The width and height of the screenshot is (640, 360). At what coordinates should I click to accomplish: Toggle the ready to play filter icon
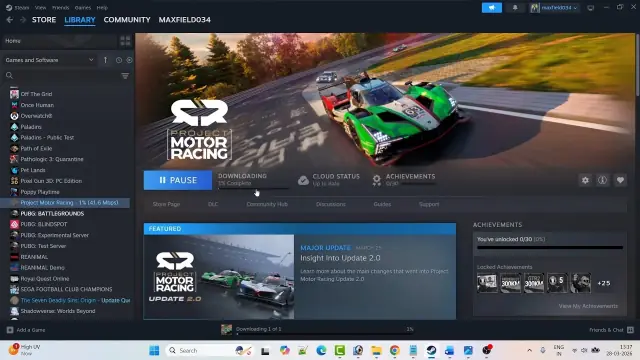click(129, 60)
